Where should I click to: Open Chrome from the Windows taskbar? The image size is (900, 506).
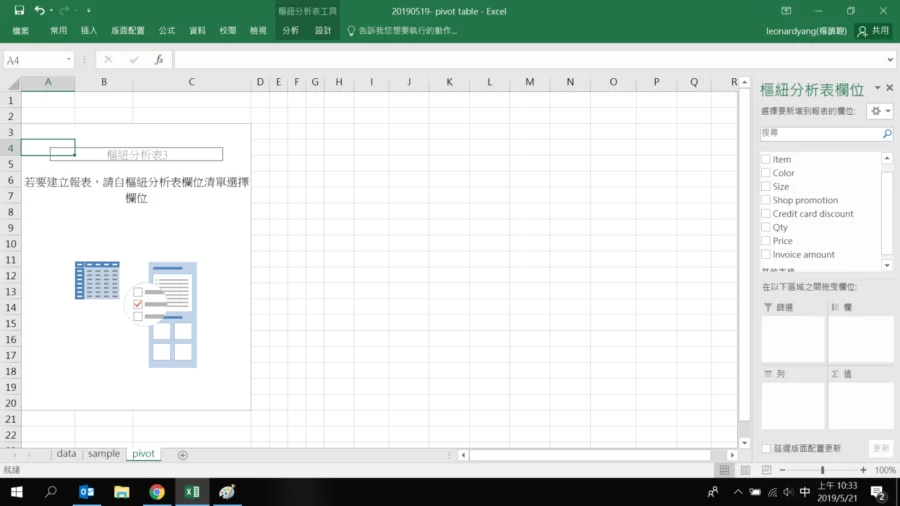pyautogui.click(x=156, y=492)
